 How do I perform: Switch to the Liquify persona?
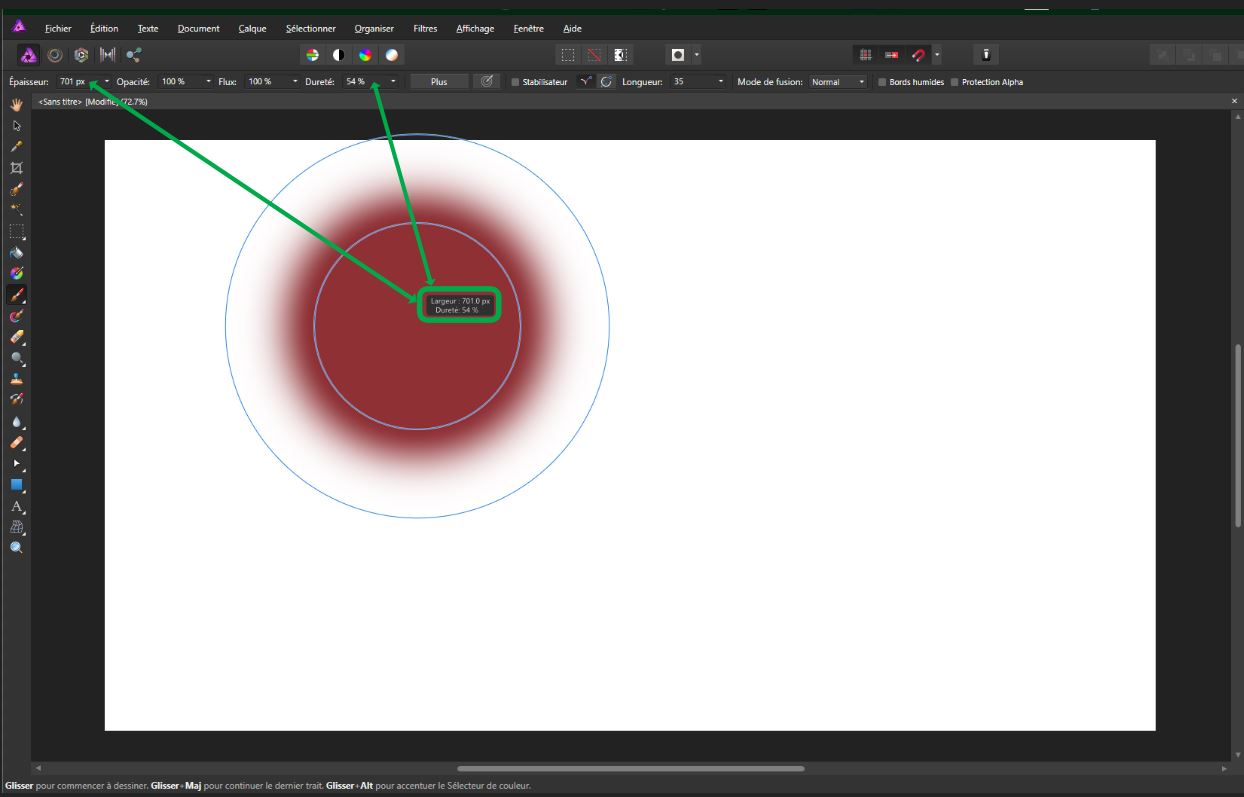(x=55, y=55)
